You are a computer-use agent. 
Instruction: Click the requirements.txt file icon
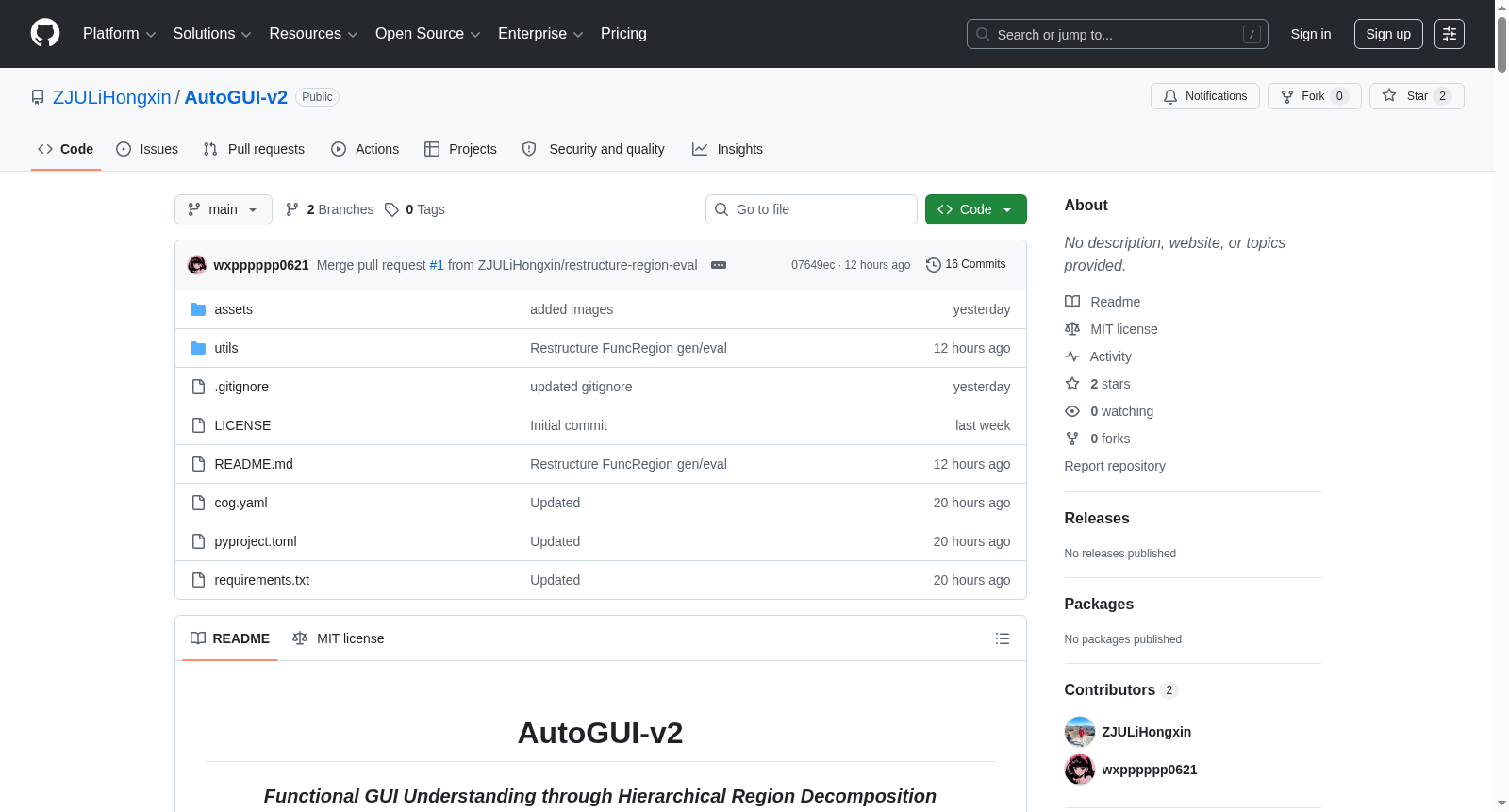[x=198, y=580]
